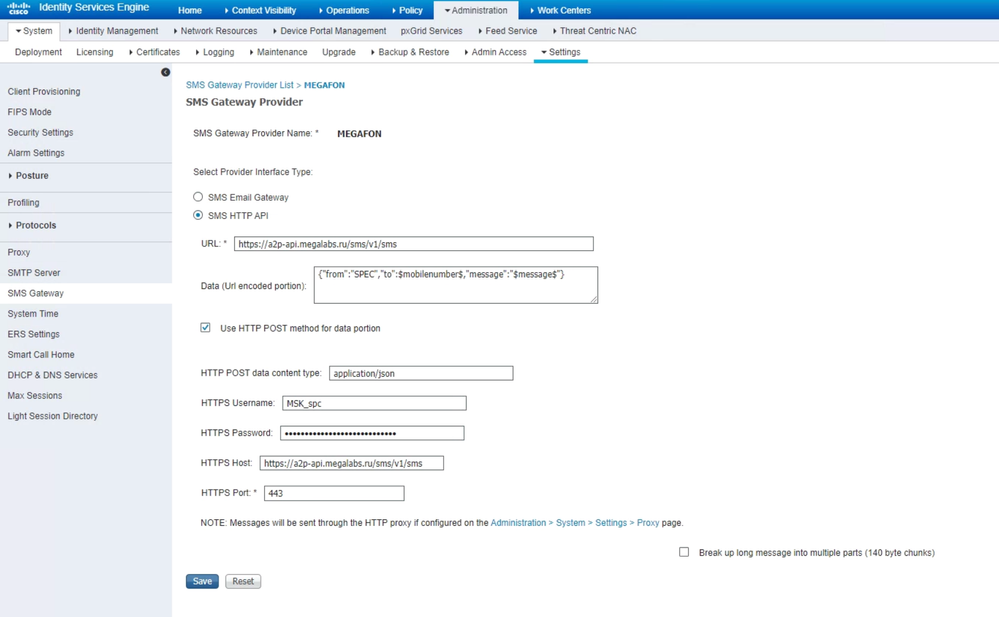Open Max Sessions settings
The width and height of the screenshot is (999, 617).
(35, 395)
